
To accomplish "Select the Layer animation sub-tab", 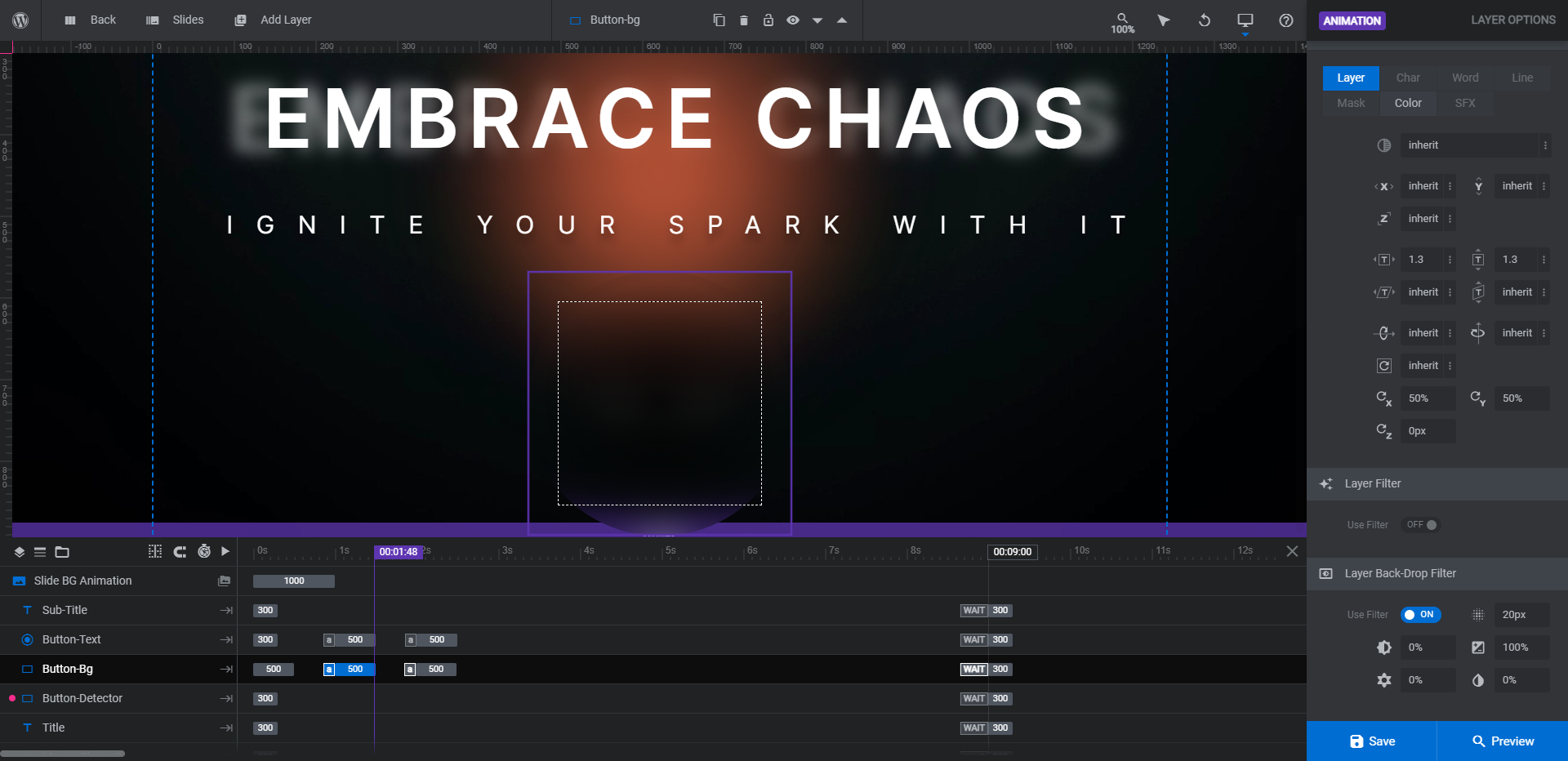I will click(x=1351, y=78).
